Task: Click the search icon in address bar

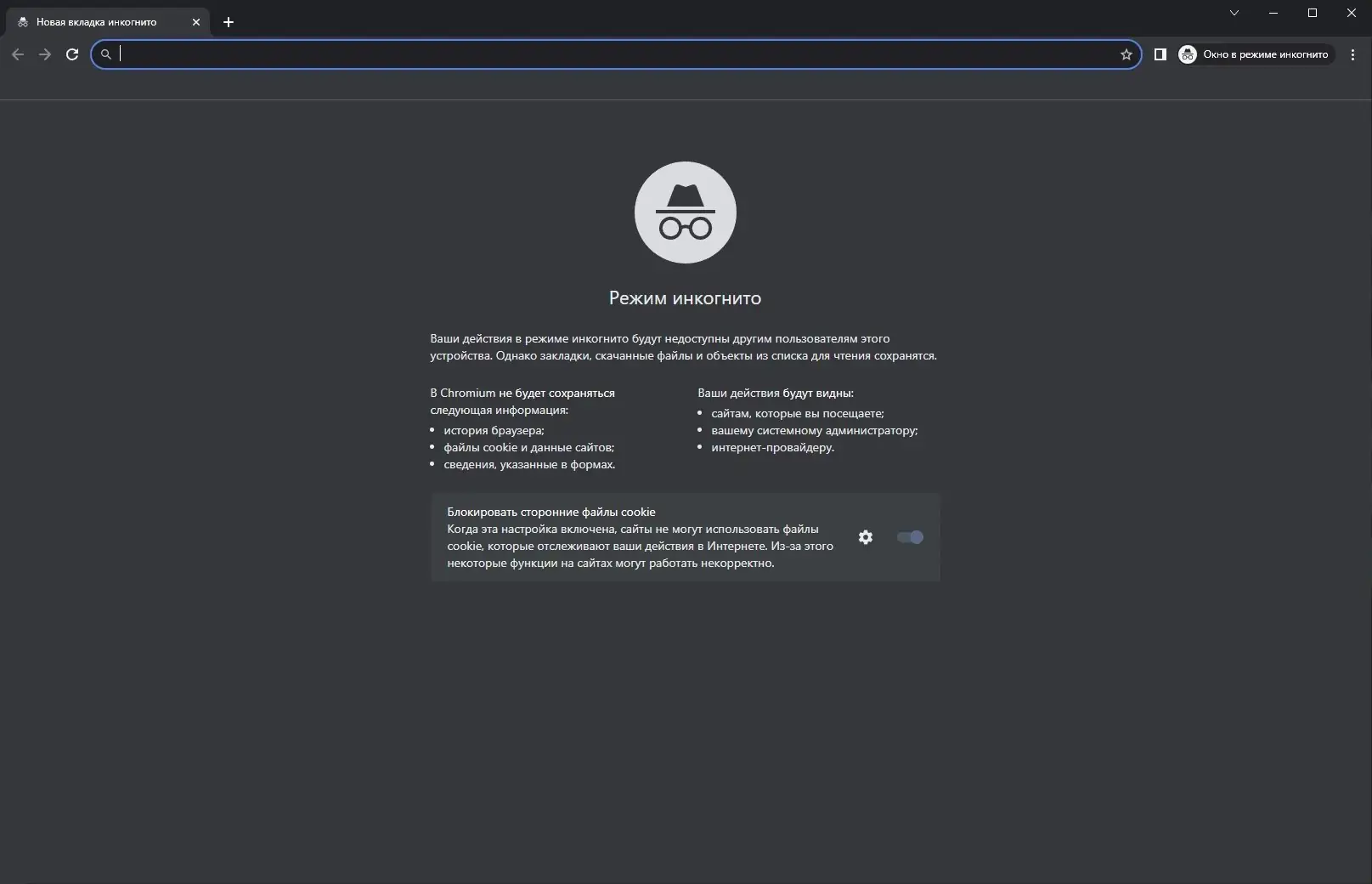Action: click(106, 54)
